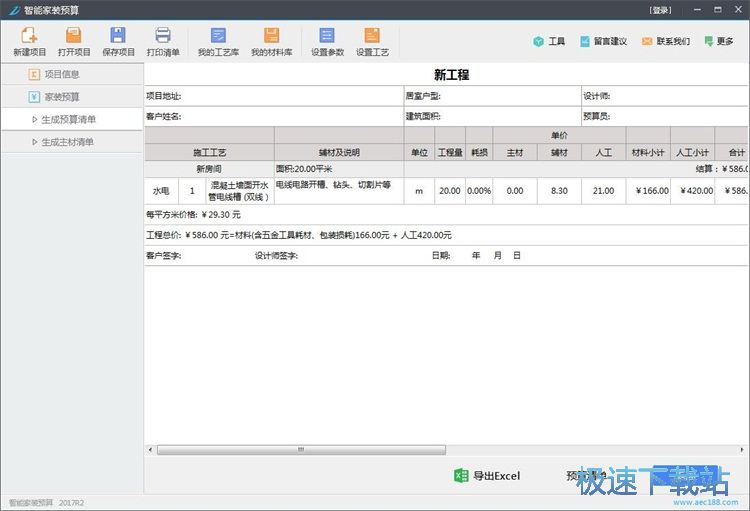Viewport: 750px width, 511px height.
Task: Print the list using 打印清单 icon
Action: pos(163,41)
